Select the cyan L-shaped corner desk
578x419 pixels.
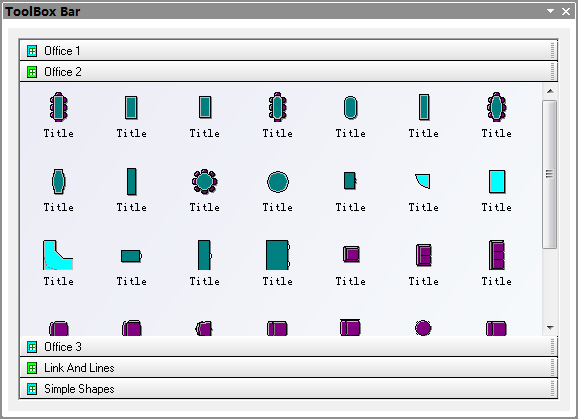(58, 255)
